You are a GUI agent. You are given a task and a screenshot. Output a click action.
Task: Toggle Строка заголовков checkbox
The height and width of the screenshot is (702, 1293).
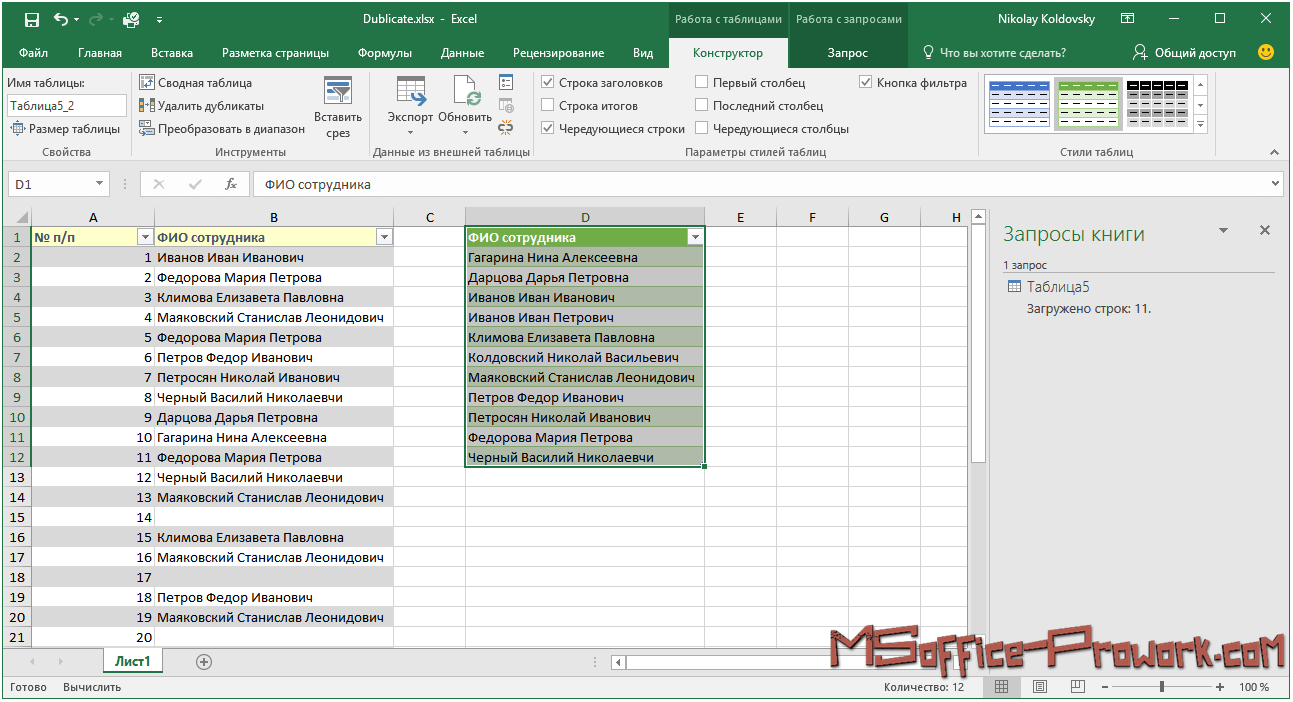[x=548, y=83]
